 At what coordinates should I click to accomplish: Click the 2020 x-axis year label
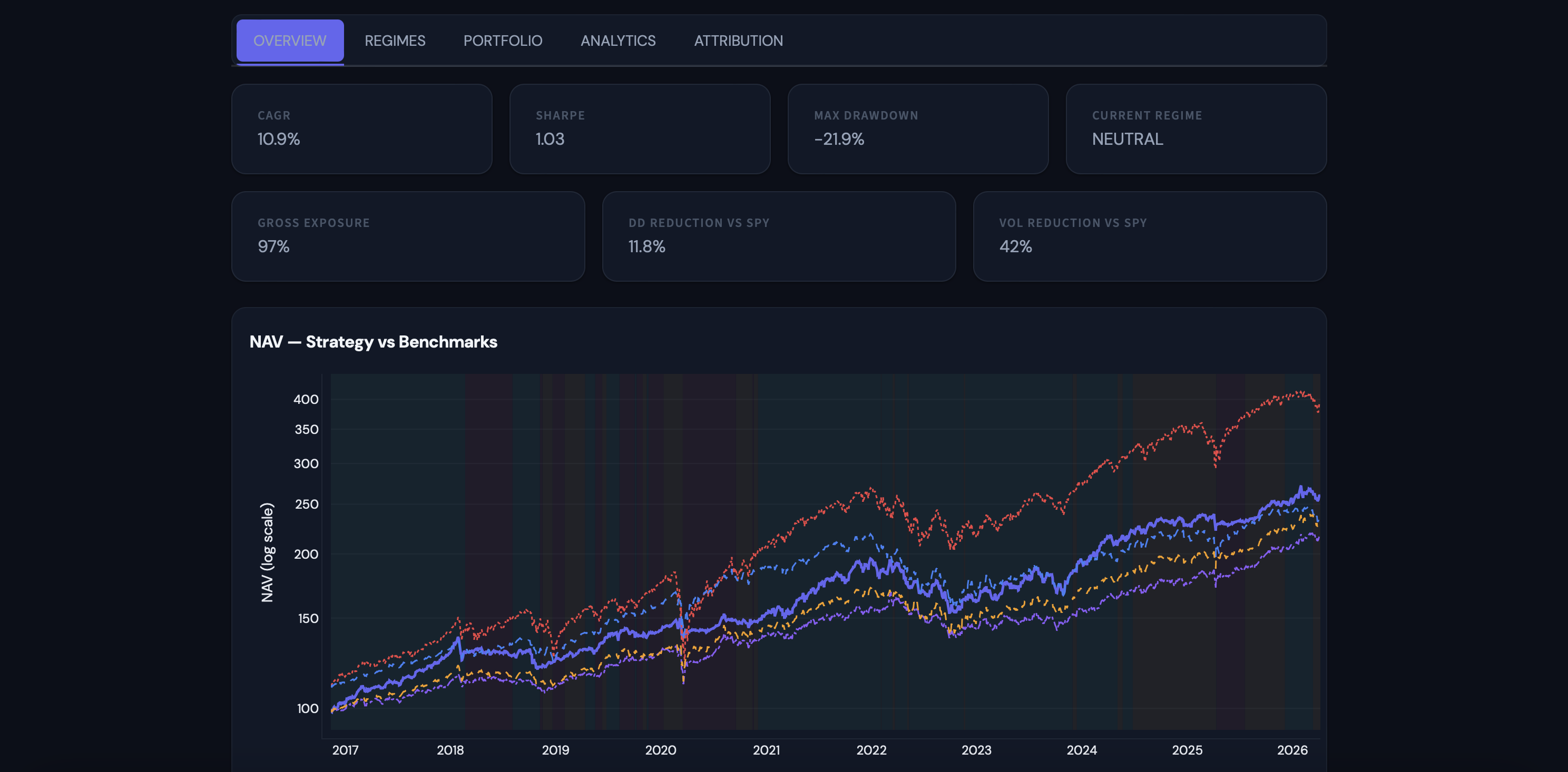pos(660,750)
